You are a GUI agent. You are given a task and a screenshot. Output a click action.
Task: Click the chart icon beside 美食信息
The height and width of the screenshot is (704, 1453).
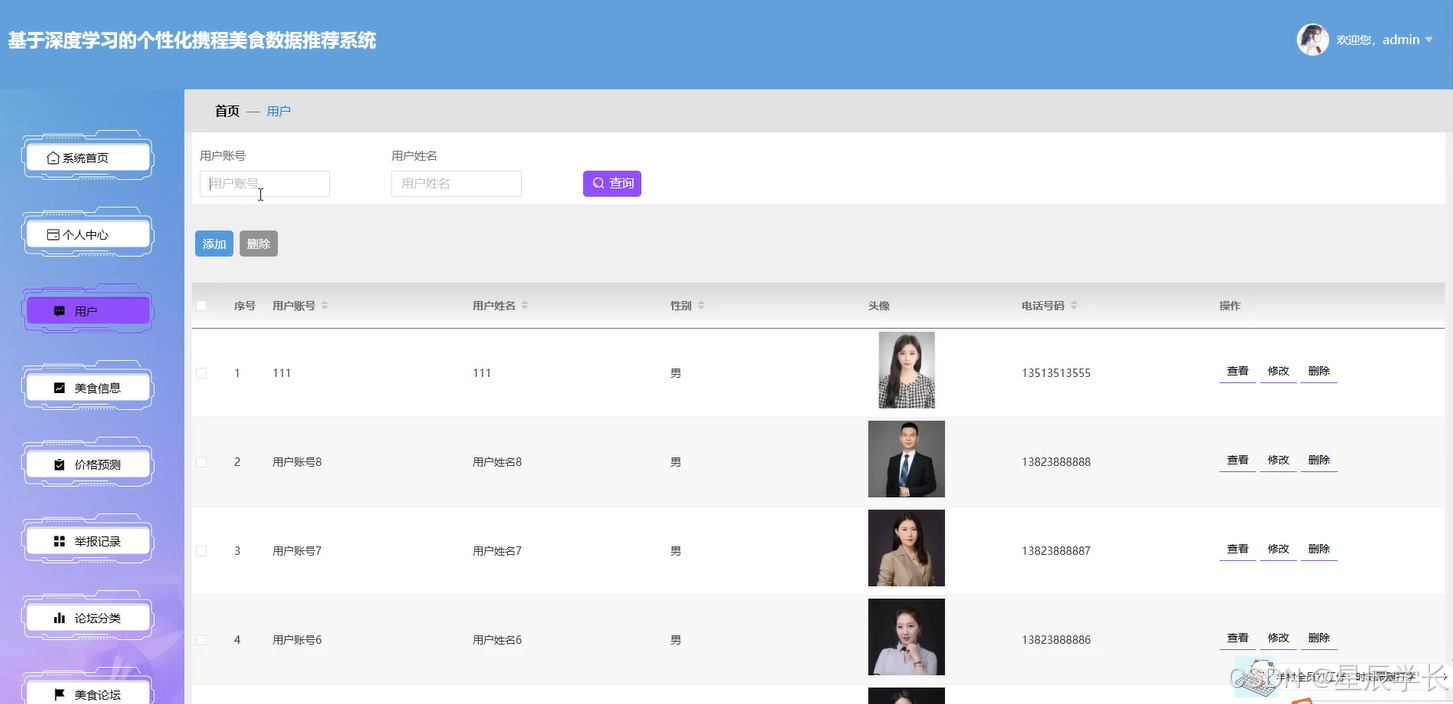pyautogui.click(x=59, y=388)
